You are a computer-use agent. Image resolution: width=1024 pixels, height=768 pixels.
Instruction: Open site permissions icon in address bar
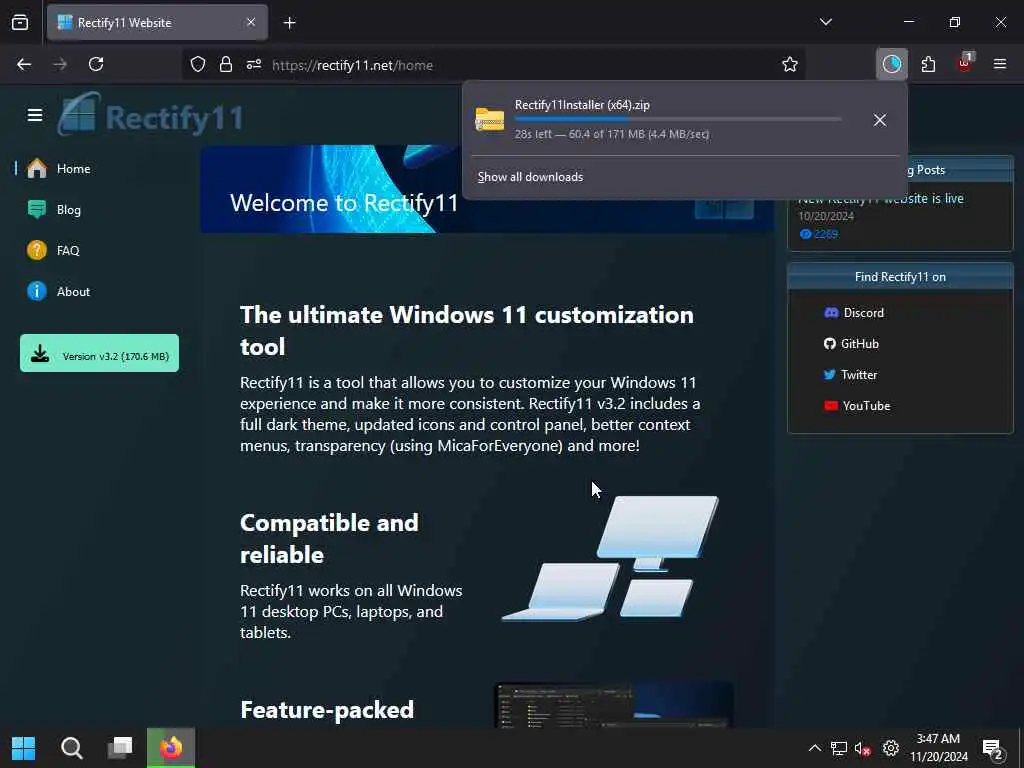[254, 65]
